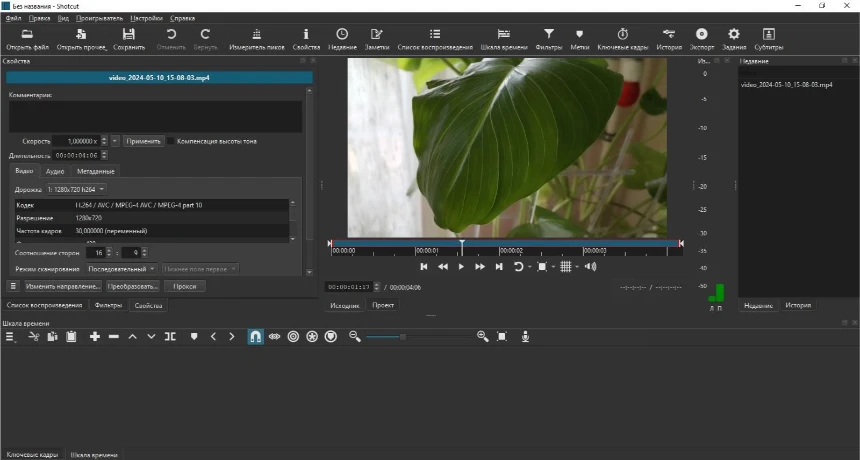Image resolution: width=860 pixels, height=460 pixels.
Task: Click record audio microphone icon
Action: click(525, 337)
